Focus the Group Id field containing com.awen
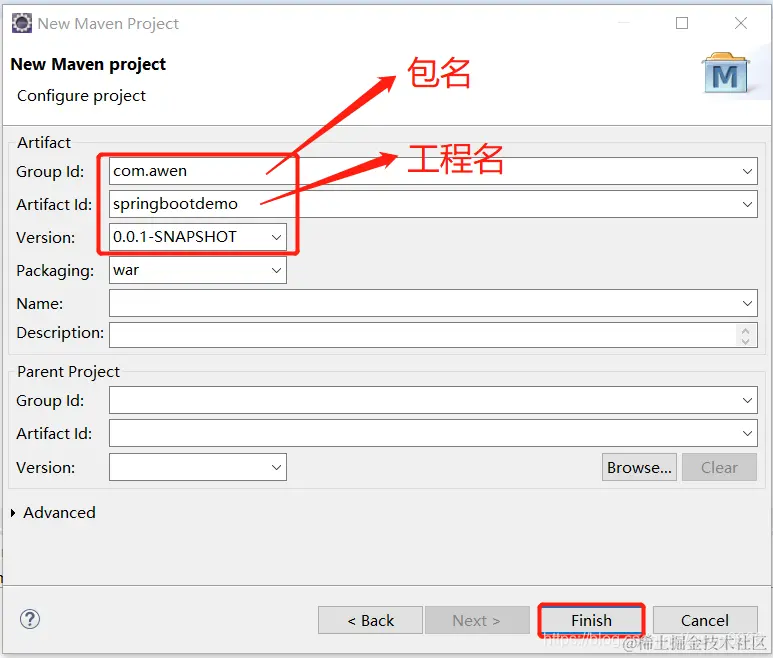Screen dimensions: 773x658 tap(433, 171)
